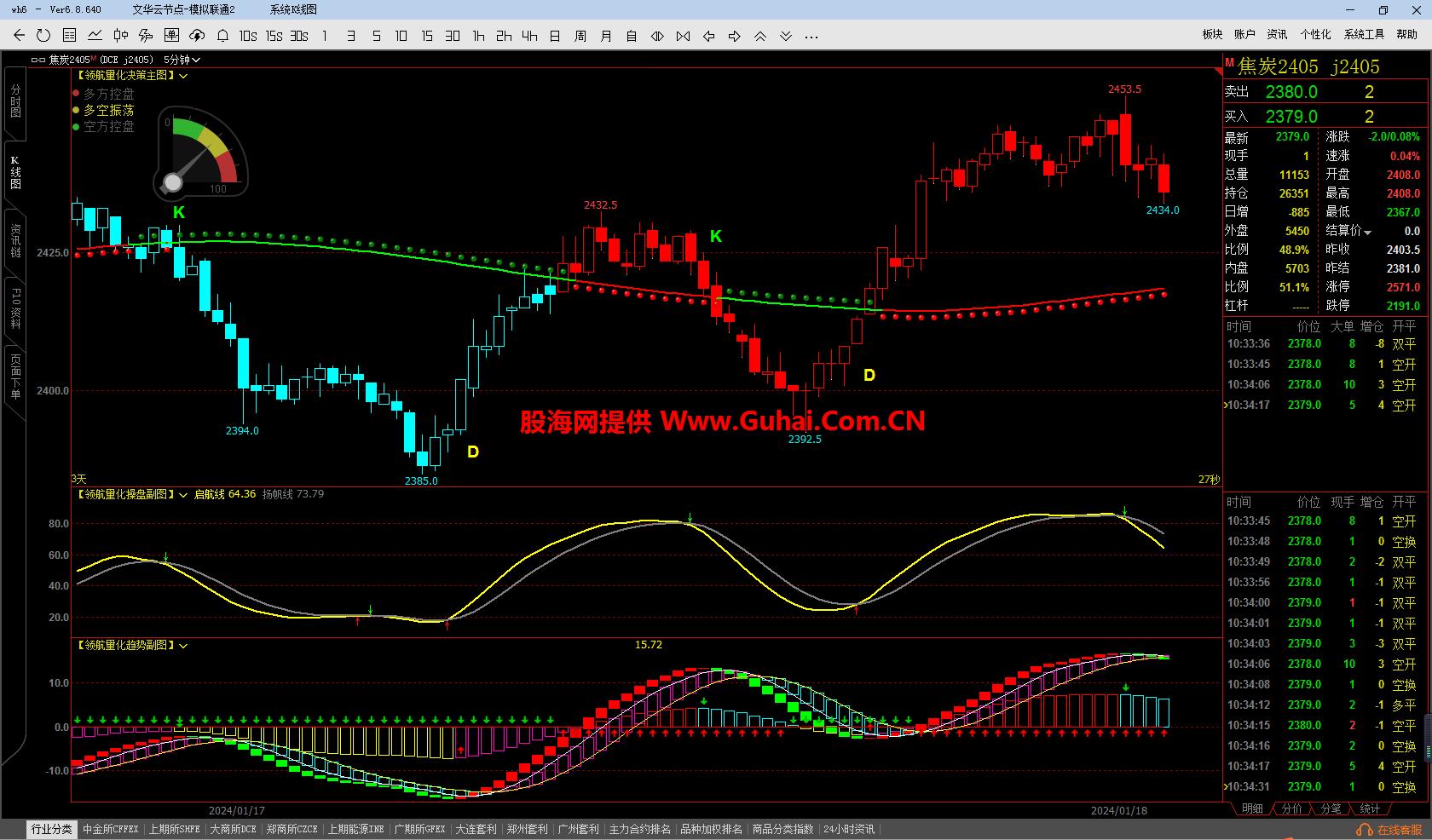Open the 系统工具 menu
This screenshot has height=840, width=1432.
coord(1364,34)
